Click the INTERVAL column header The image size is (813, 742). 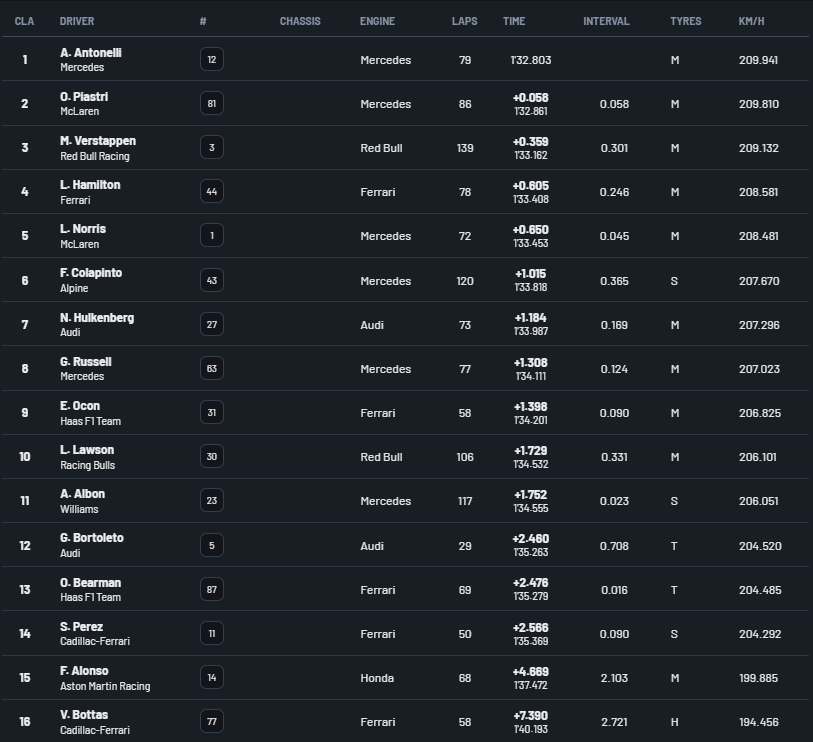coord(606,21)
